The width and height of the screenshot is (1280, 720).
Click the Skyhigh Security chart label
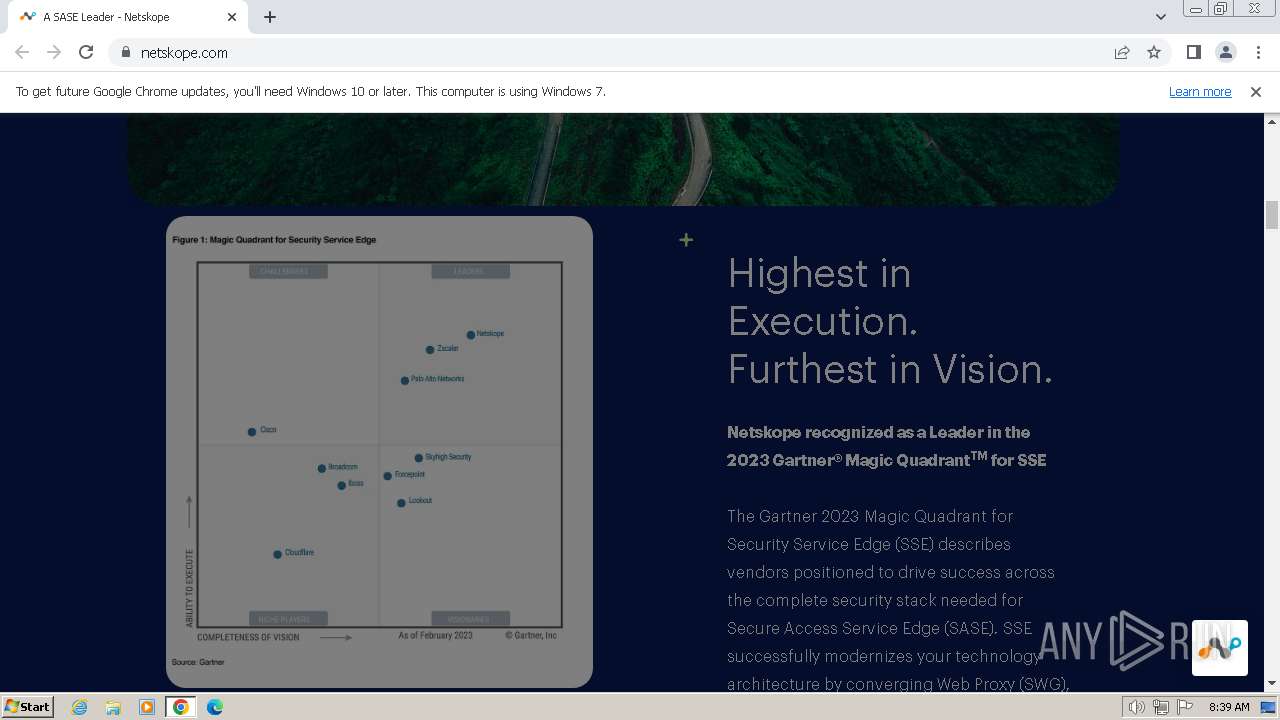click(448, 457)
